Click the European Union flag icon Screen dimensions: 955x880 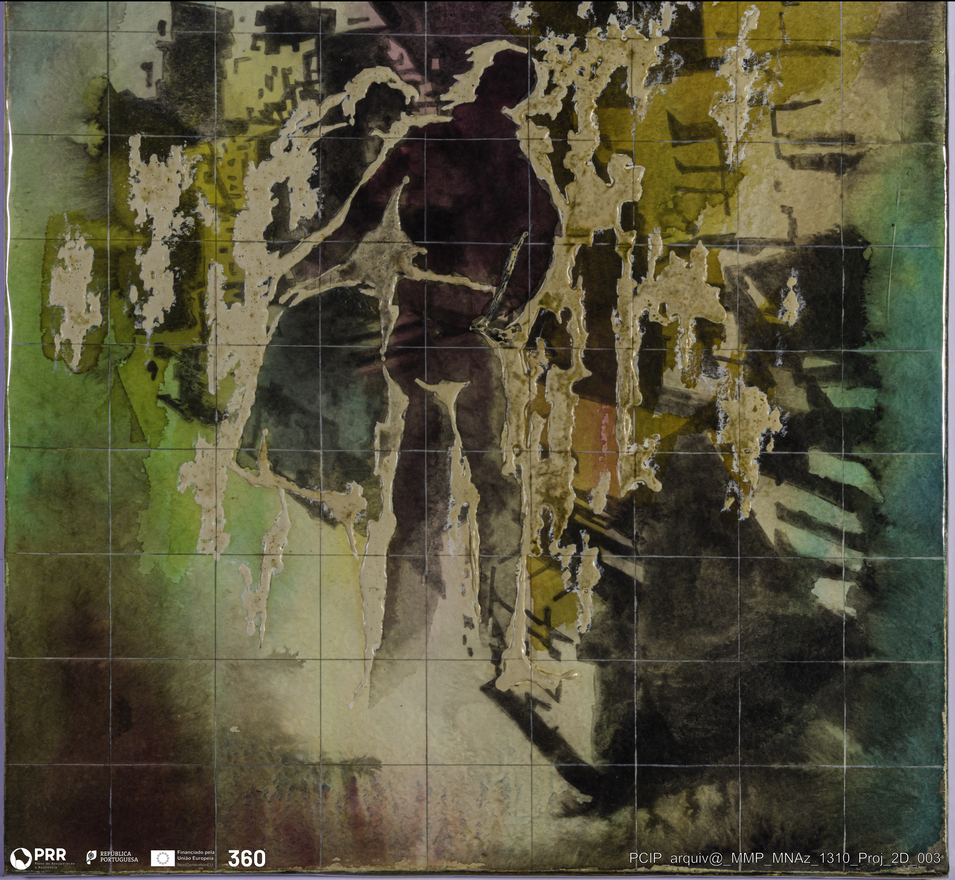click(x=163, y=858)
